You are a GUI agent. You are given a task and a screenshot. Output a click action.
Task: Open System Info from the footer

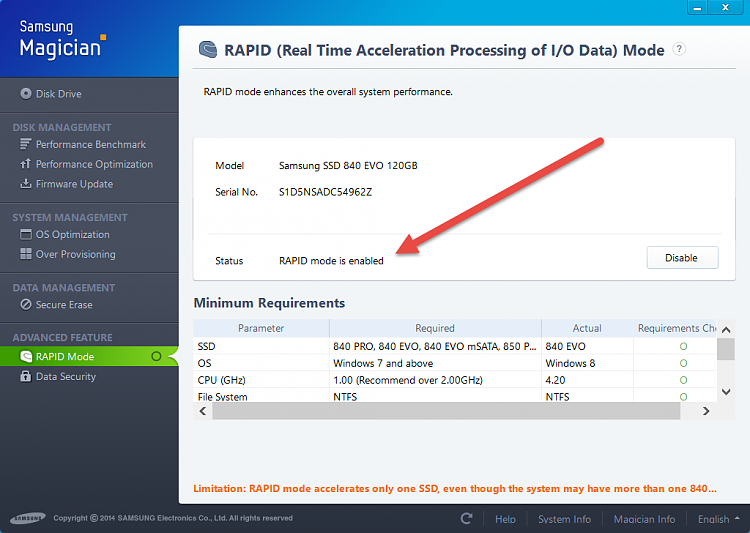click(564, 519)
